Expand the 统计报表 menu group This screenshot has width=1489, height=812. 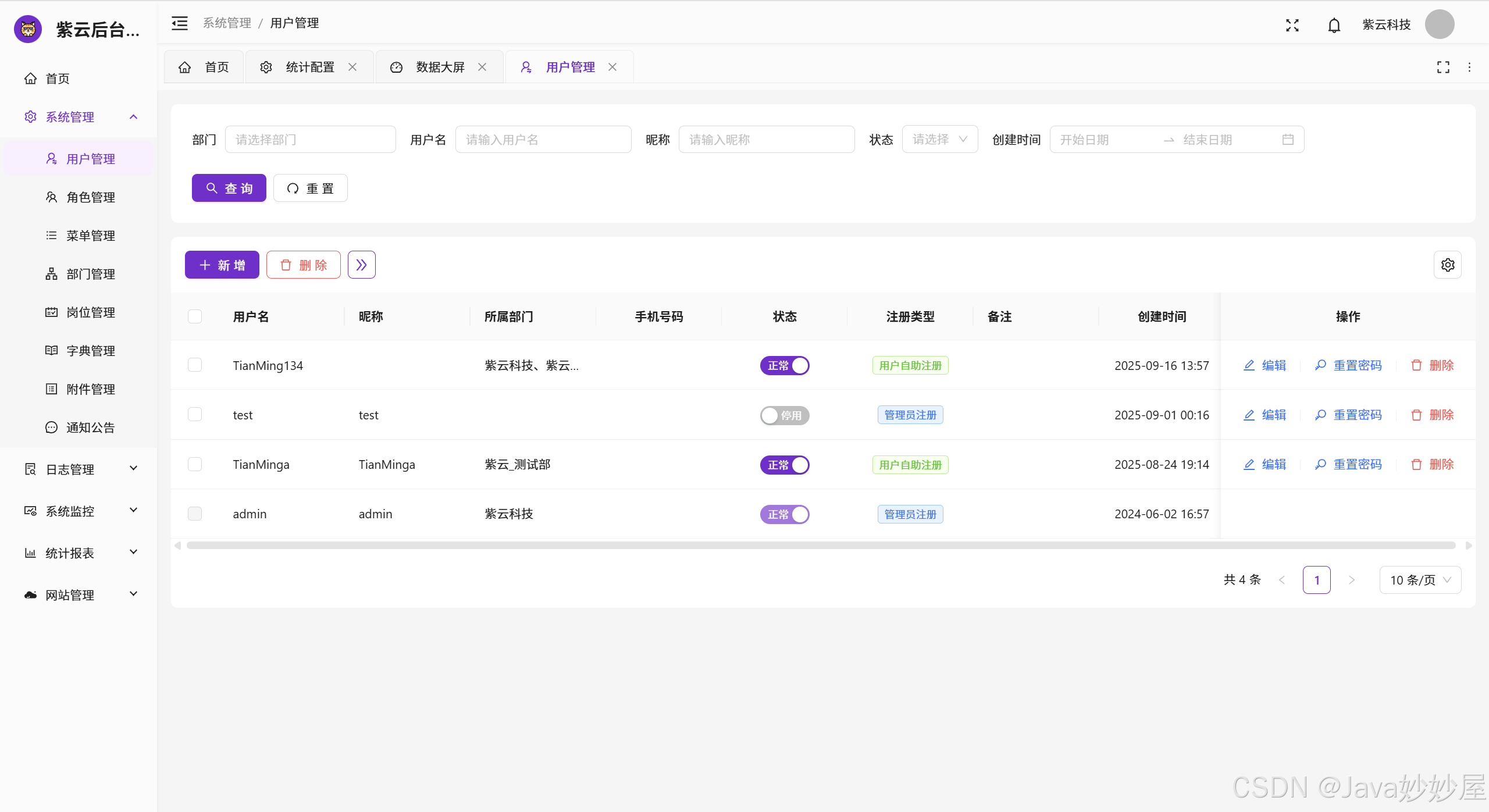tap(79, 553)
